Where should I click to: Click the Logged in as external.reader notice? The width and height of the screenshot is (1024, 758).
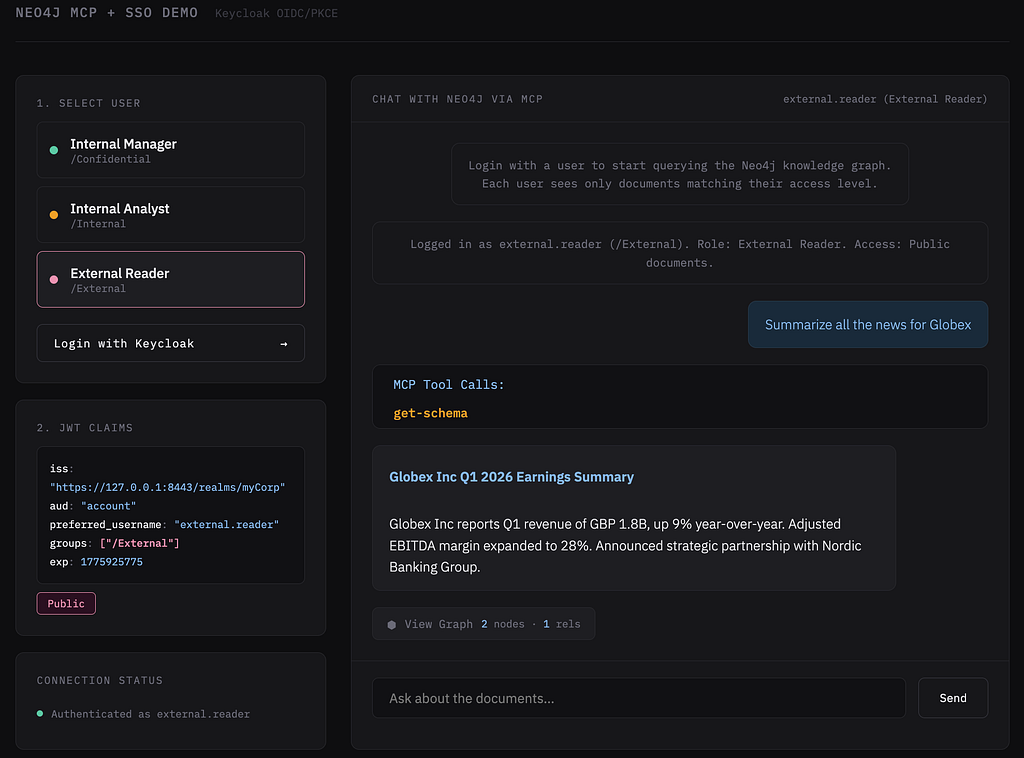tap(680, 253)
